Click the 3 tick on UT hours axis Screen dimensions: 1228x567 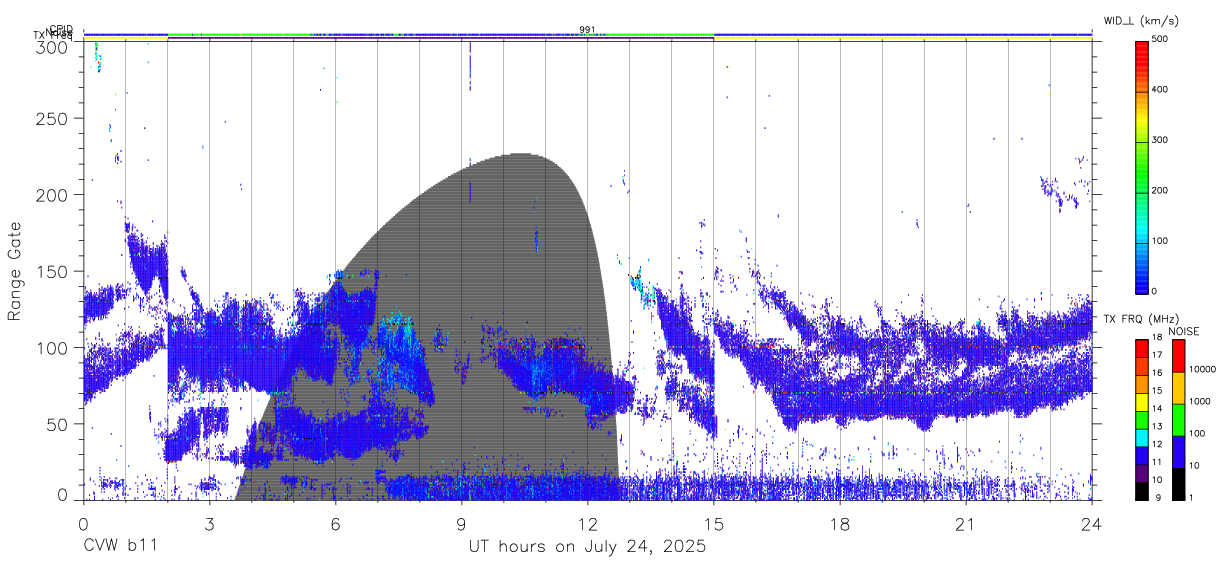[x=209, y=524]
